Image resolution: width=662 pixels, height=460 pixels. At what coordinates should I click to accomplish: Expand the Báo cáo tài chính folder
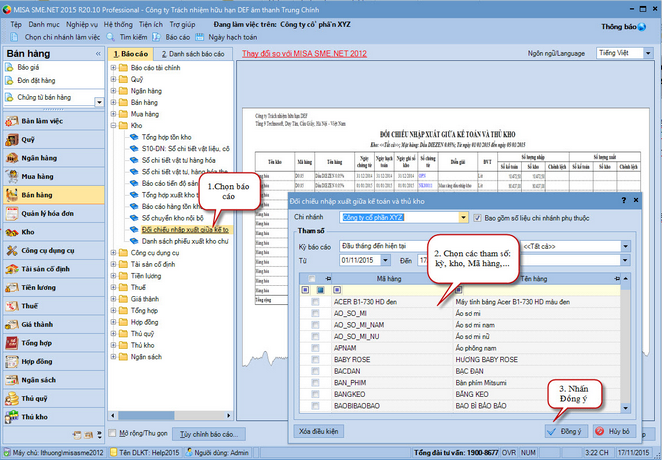pos(113,68)
